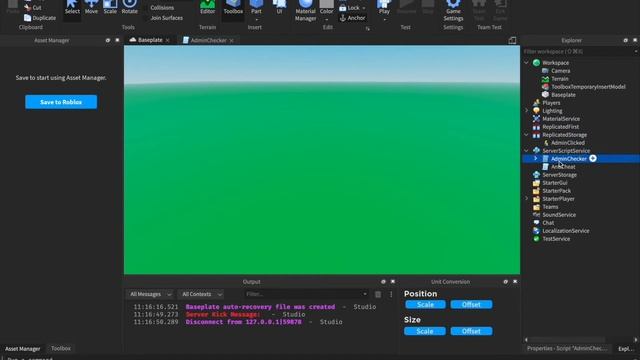Select the Select tool in the ribbon
Screen dimensions: 640x360
[x=72, y=7]
